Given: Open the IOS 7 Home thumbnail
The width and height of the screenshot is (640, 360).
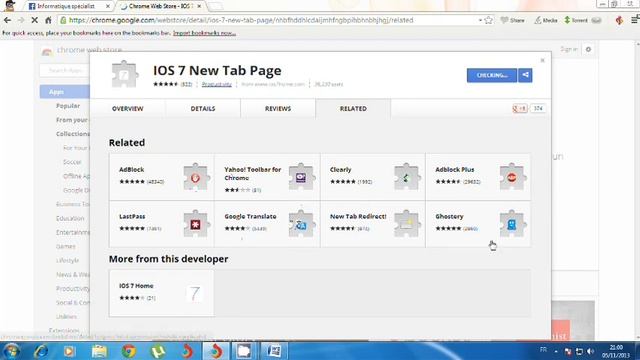Looking at the screenshot, I should pos(195,293).
